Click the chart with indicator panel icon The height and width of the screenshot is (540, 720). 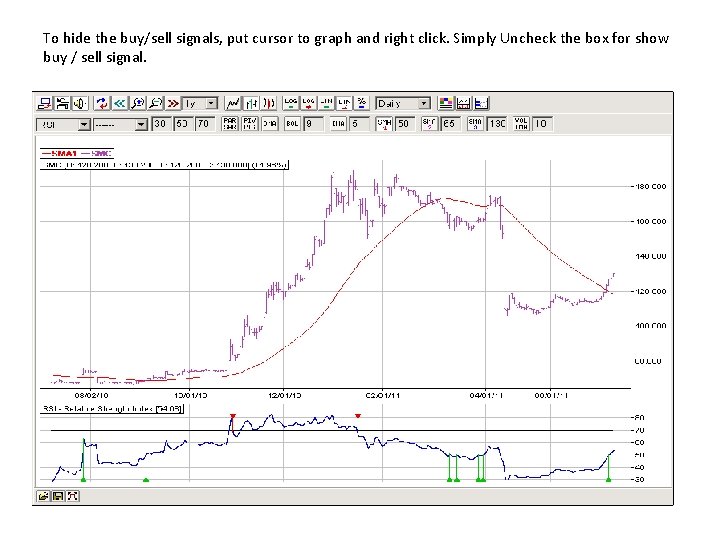pyautogui.click(x=463, y=103)
